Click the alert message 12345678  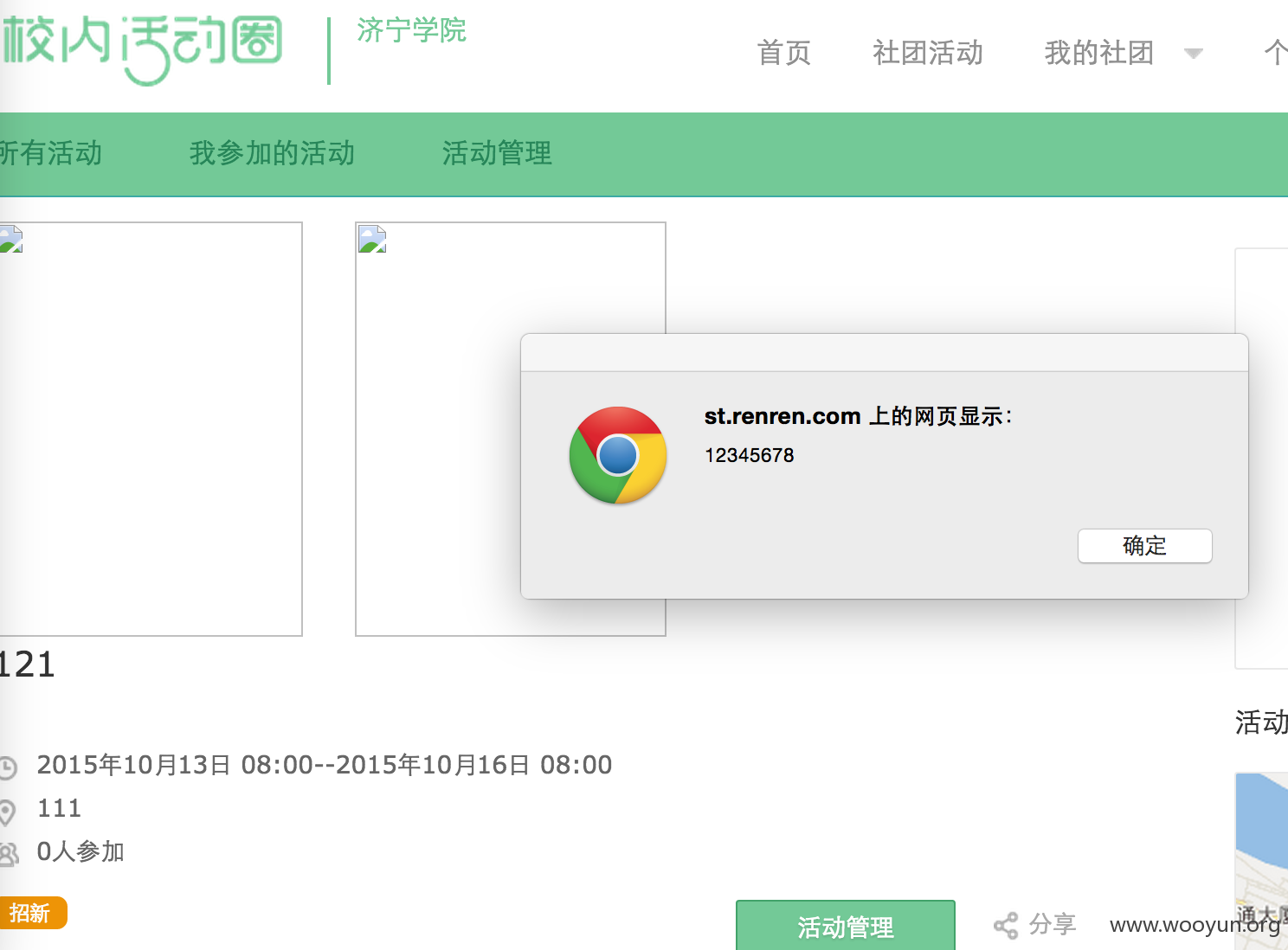[x=749, y=455]
